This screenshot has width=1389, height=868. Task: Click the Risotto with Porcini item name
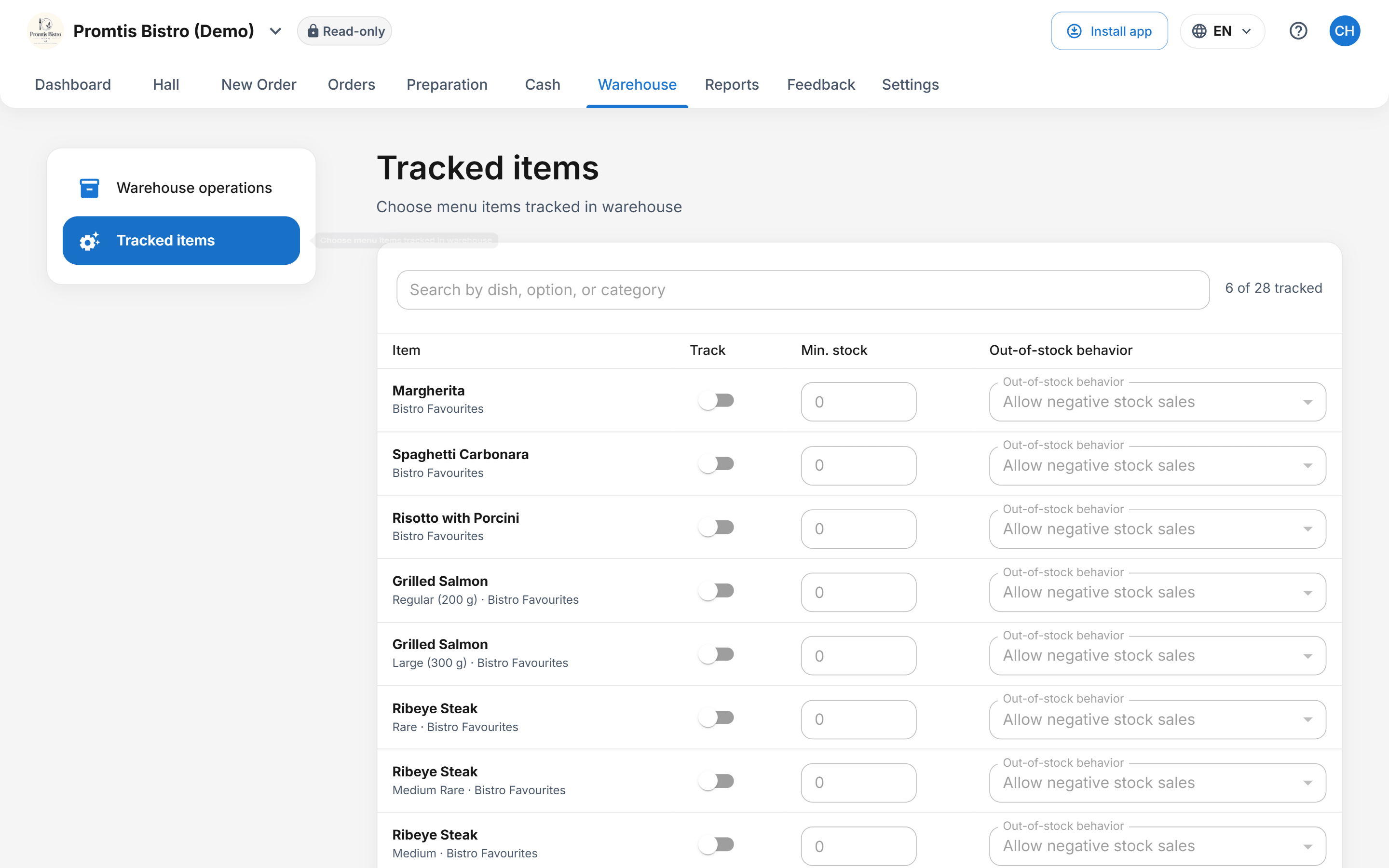click(456, 518)
